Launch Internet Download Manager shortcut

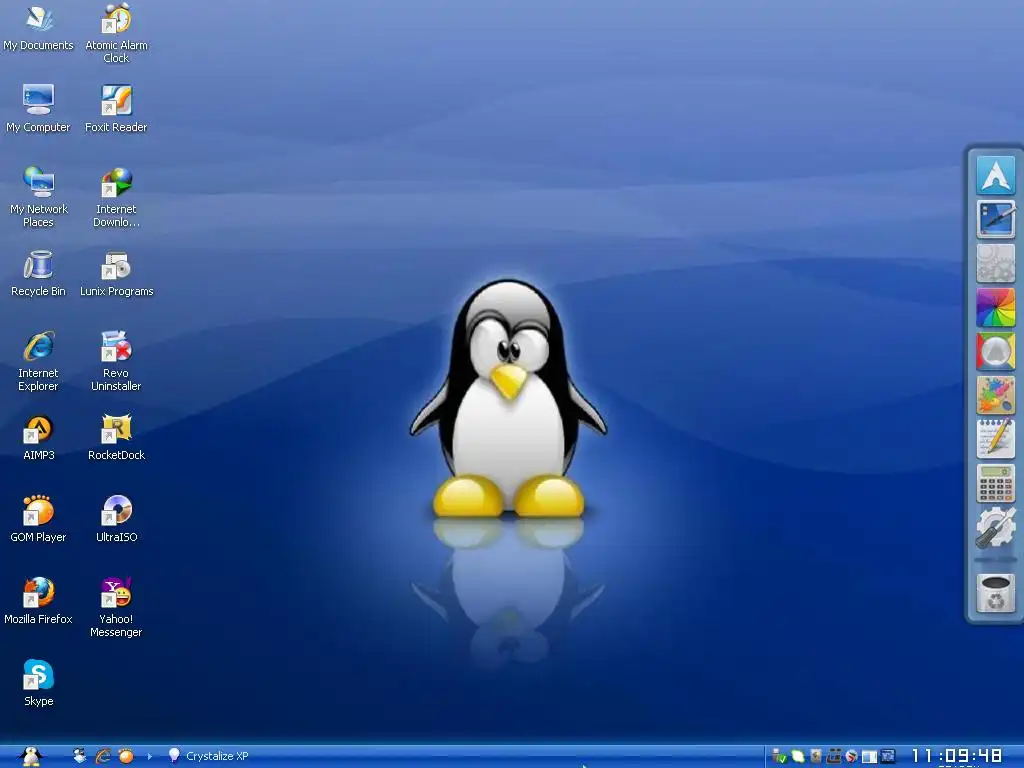pyautogui.click(x=116, y=197)
